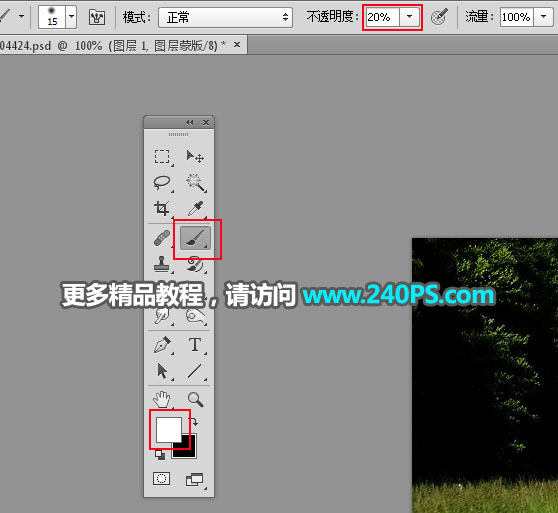Swap foreground and background colors
558x513 pixels.
(195, 422)
